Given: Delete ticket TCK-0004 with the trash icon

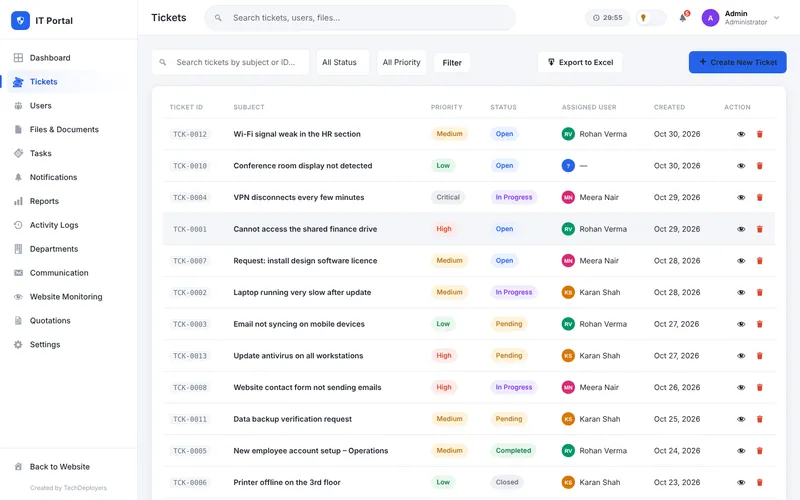Looking at the screenshot, I should click(x=759, y=197).
